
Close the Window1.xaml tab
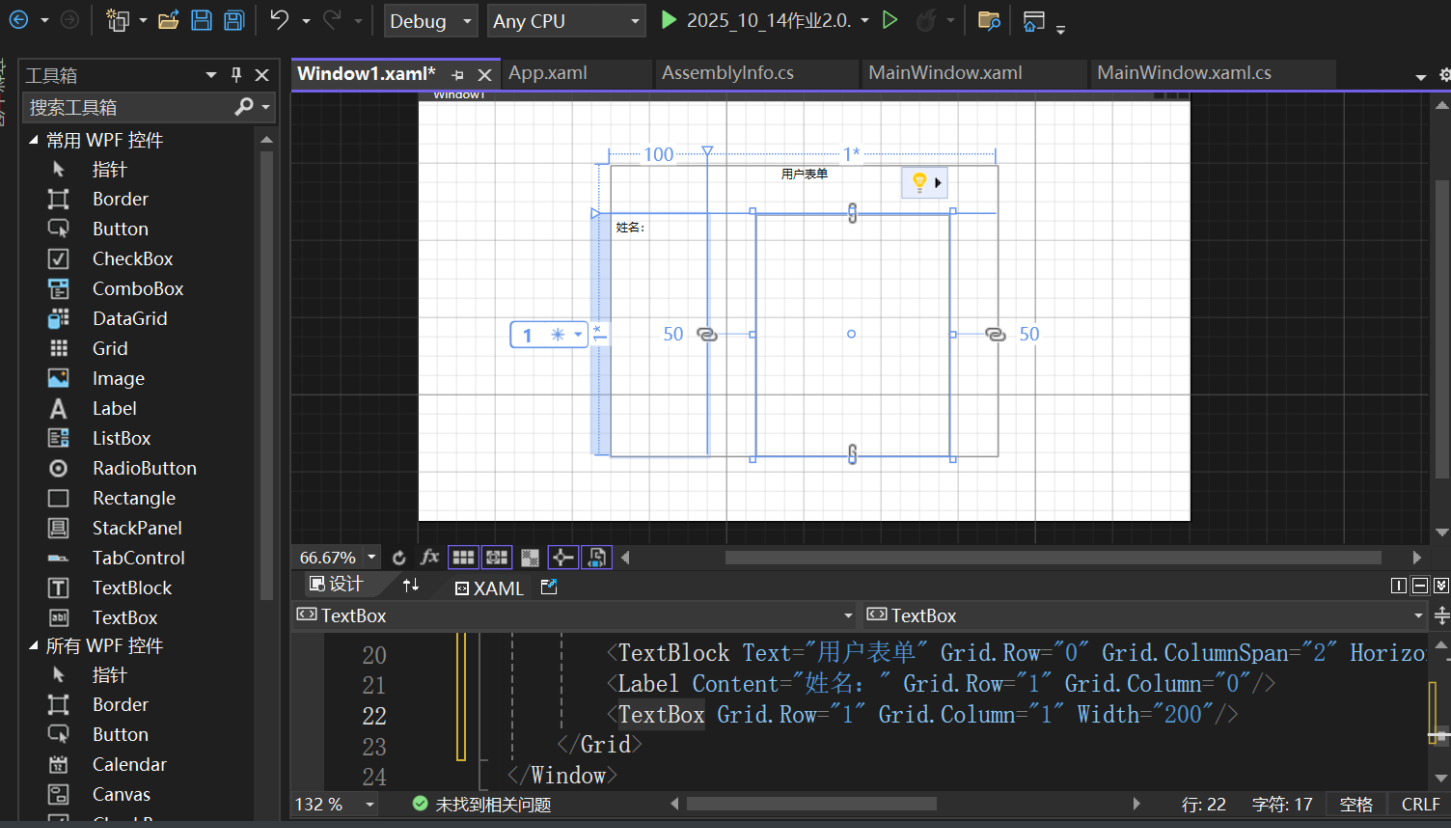[x=484, y=74]
